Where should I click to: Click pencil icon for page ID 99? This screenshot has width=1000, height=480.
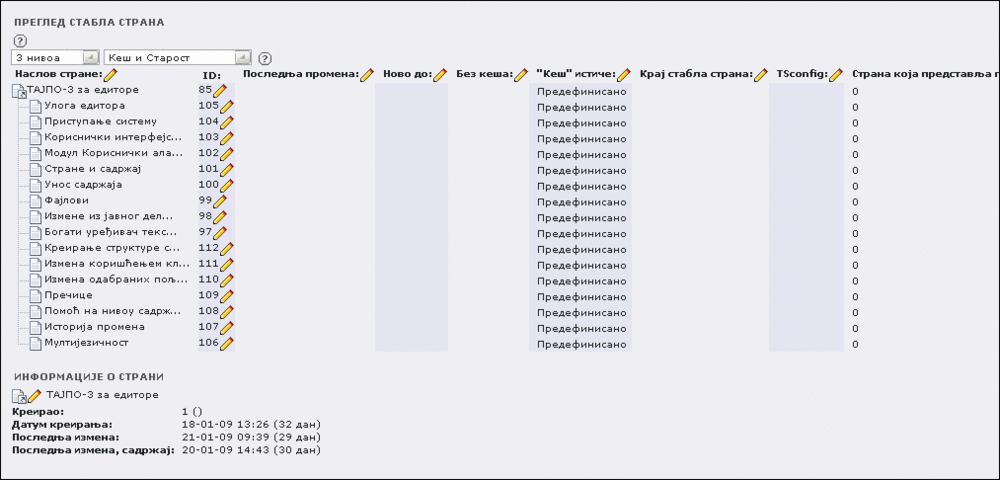220,201
